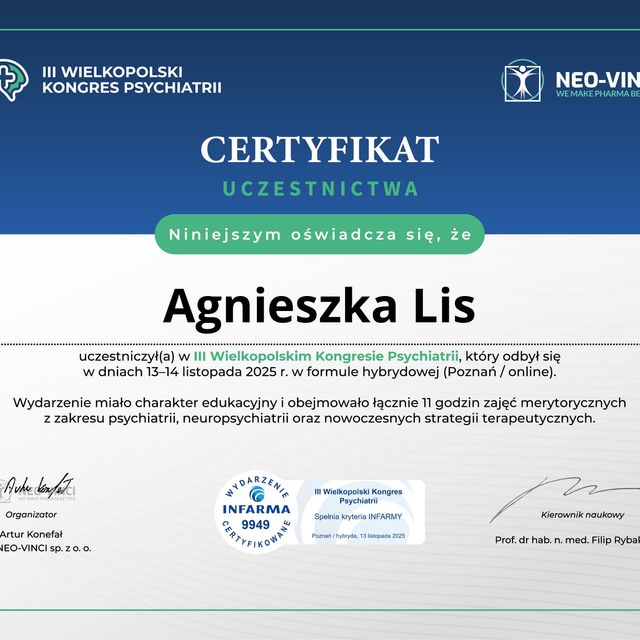Click the 'NEO-VIN' brand name text

(598, 80)
